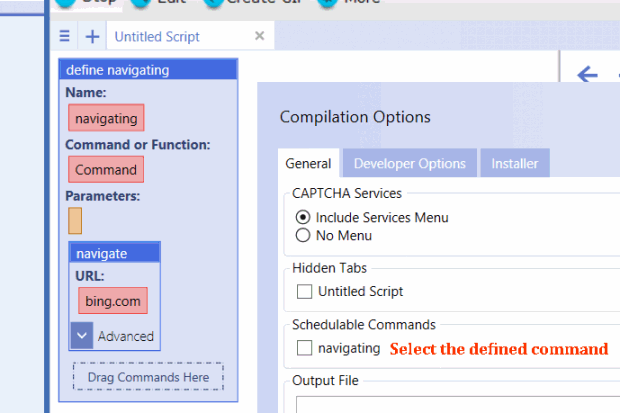620x413 pixels.
Task: Click the Schedulable Commands group label
Action: click(364, 324)
